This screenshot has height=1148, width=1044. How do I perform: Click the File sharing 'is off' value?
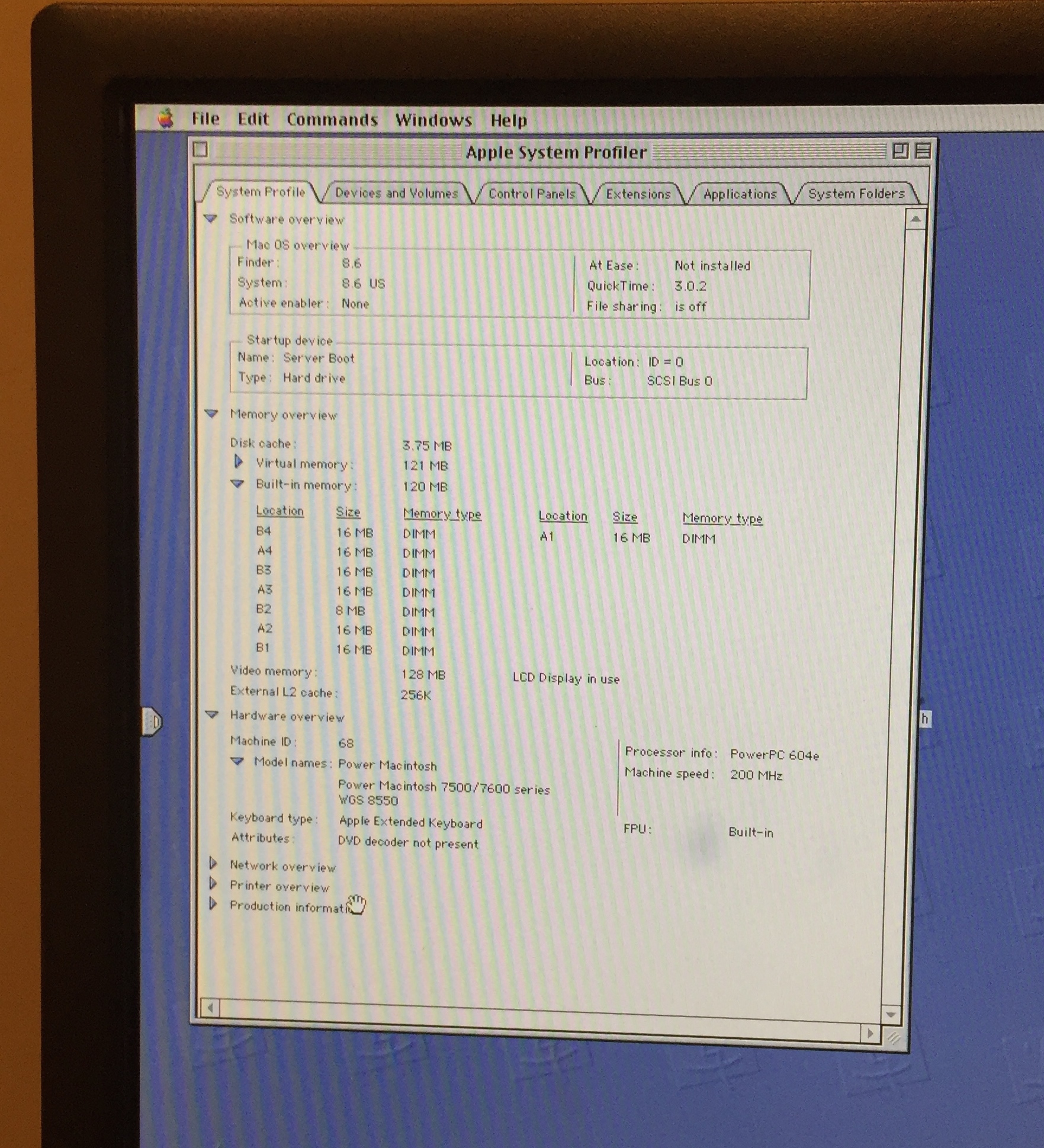pyautogui.click(x=690, y=306)
